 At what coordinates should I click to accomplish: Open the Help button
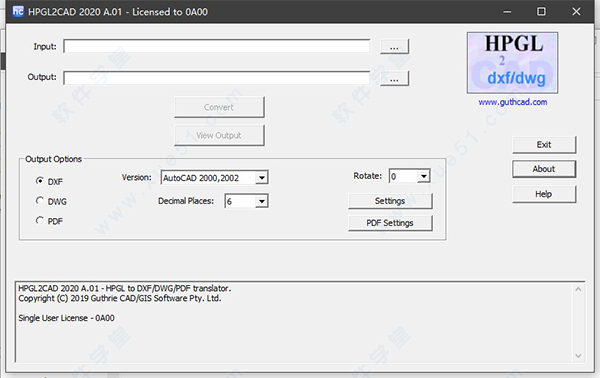click(x=544, y=194)
